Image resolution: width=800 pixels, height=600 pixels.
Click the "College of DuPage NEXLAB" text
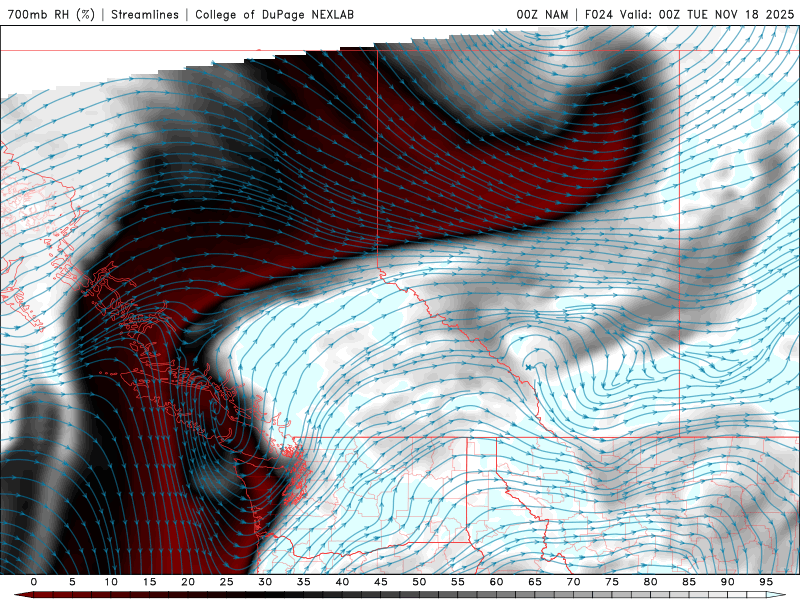click(274, 14)
